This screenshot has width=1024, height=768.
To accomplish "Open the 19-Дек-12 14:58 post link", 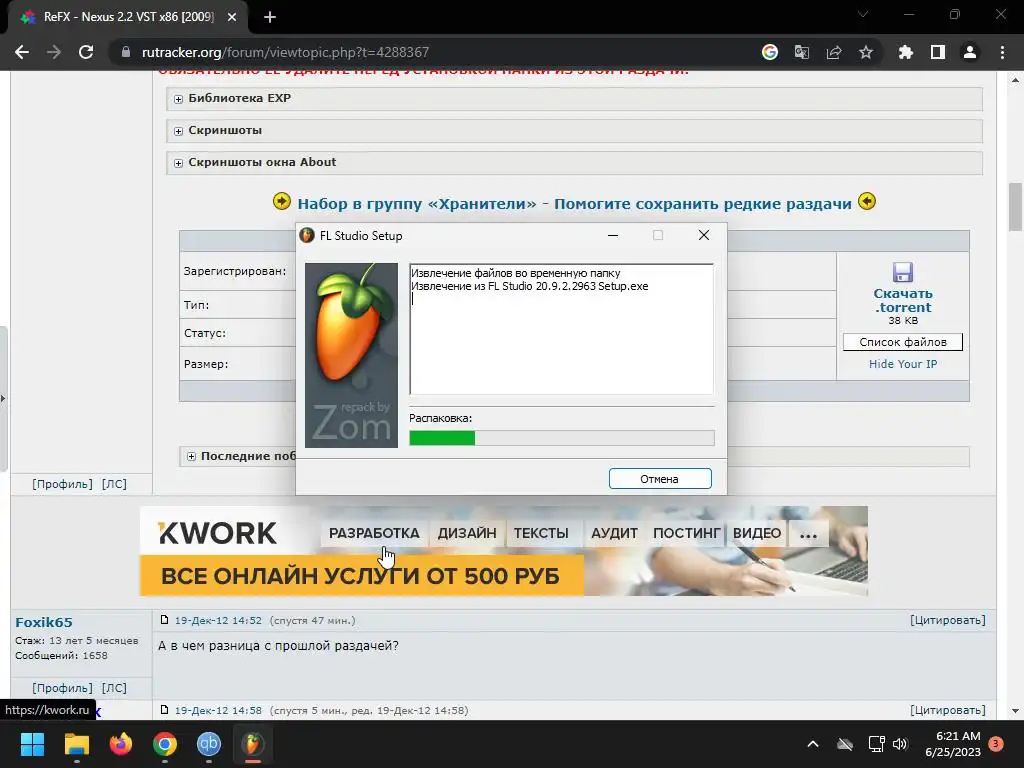I will (218, 710).
